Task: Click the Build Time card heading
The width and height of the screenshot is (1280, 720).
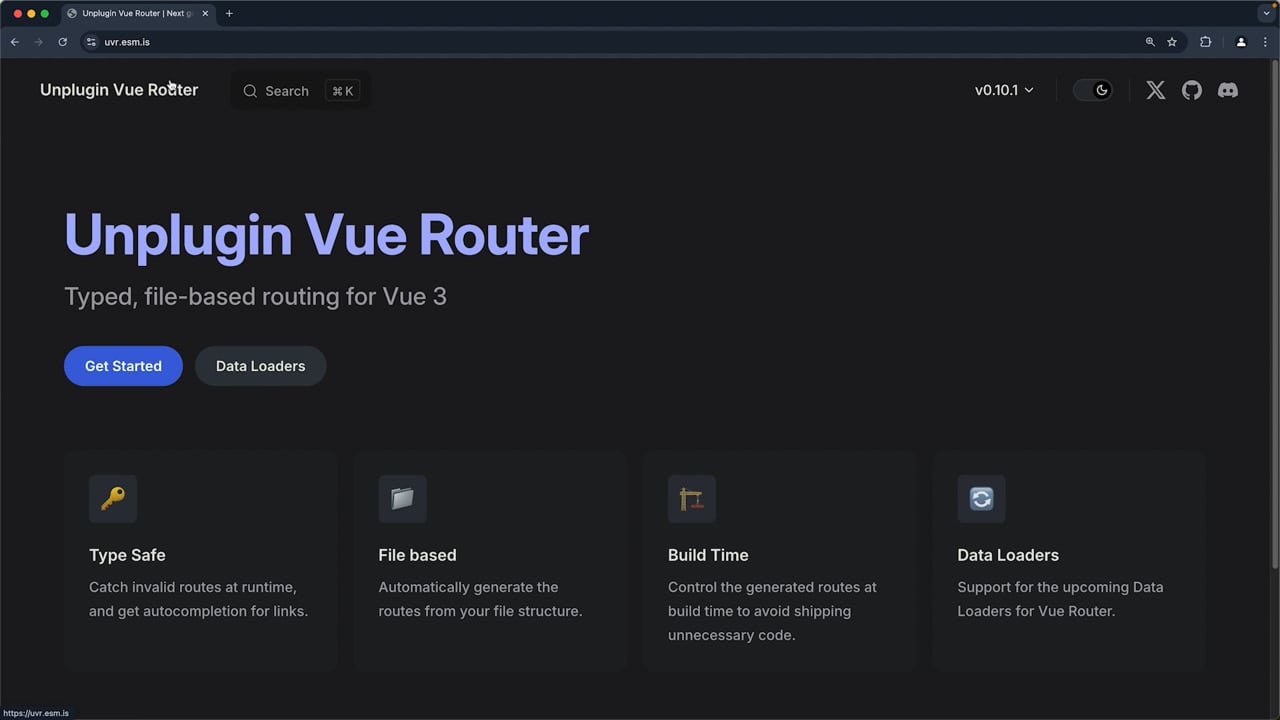Action: pyautogui.click(x=708, y=555)
